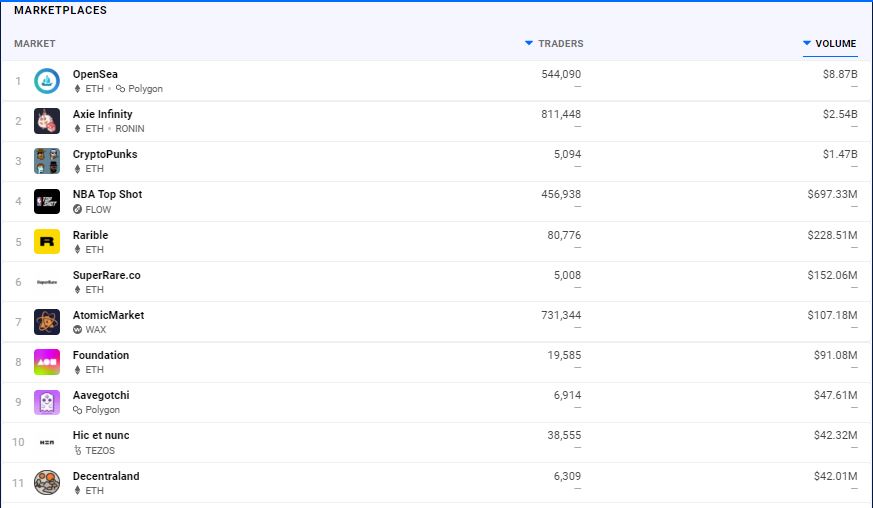Click the TRADERS column header label
Viewport: 873px width, 508px height.
coord(561,43)
